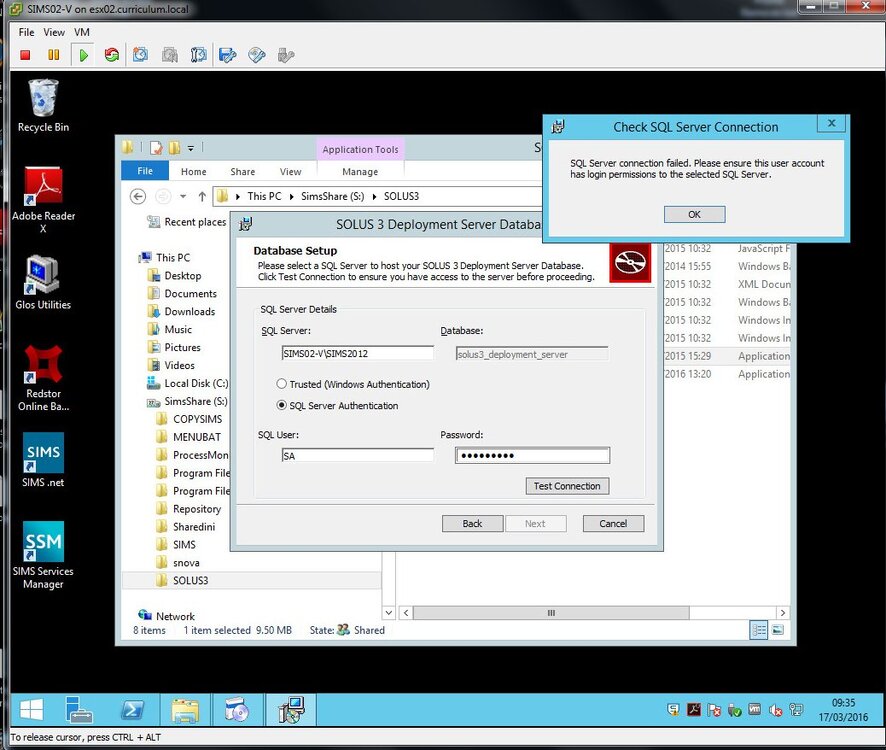The height and width of the screenshot is (750, 886).
Task: Click the Redstor Online Backup desktop icon
Action: click(43, 378)
